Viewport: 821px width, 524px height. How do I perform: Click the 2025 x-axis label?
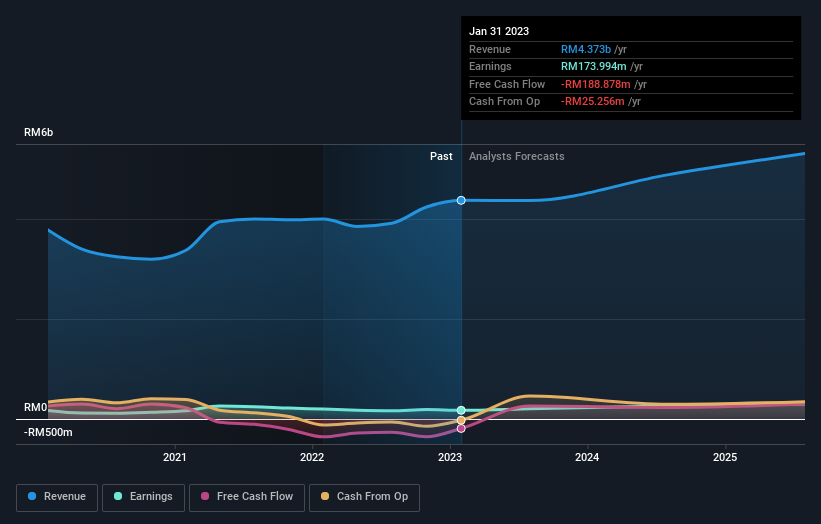point(725,457)
